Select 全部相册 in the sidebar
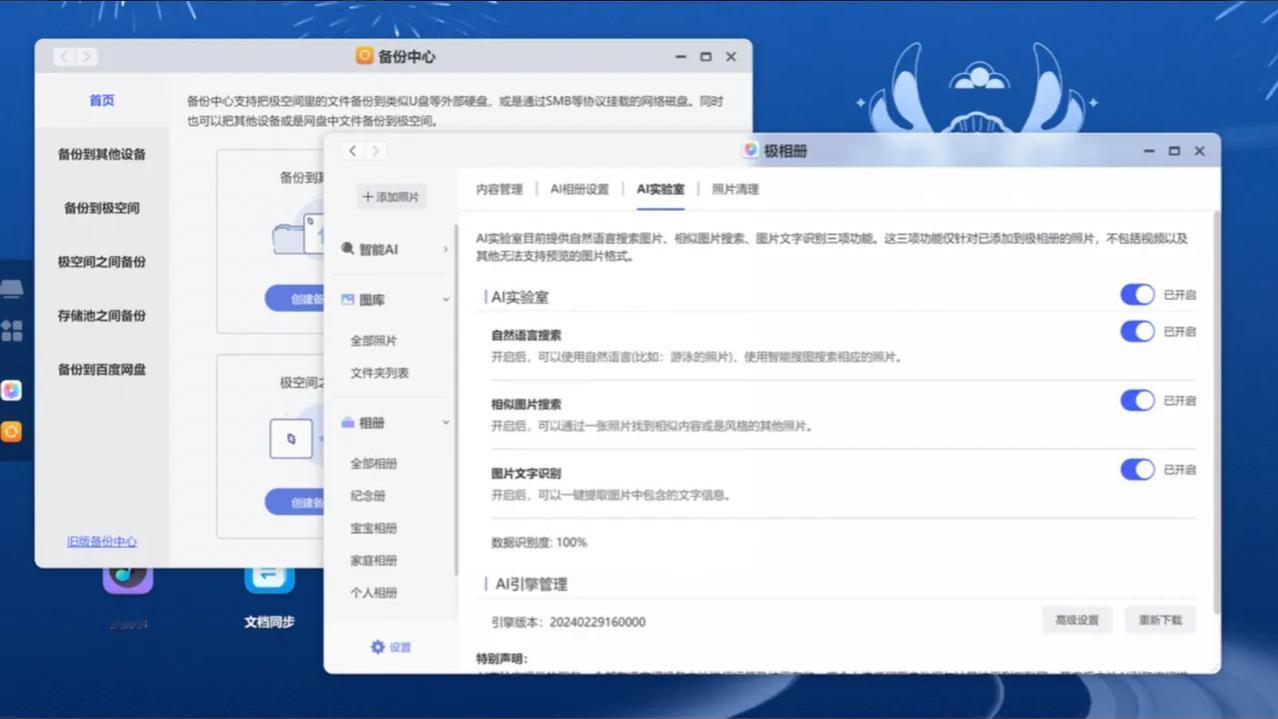The height and width of the screenshot is (719, 1278). (x=374, y=464)
